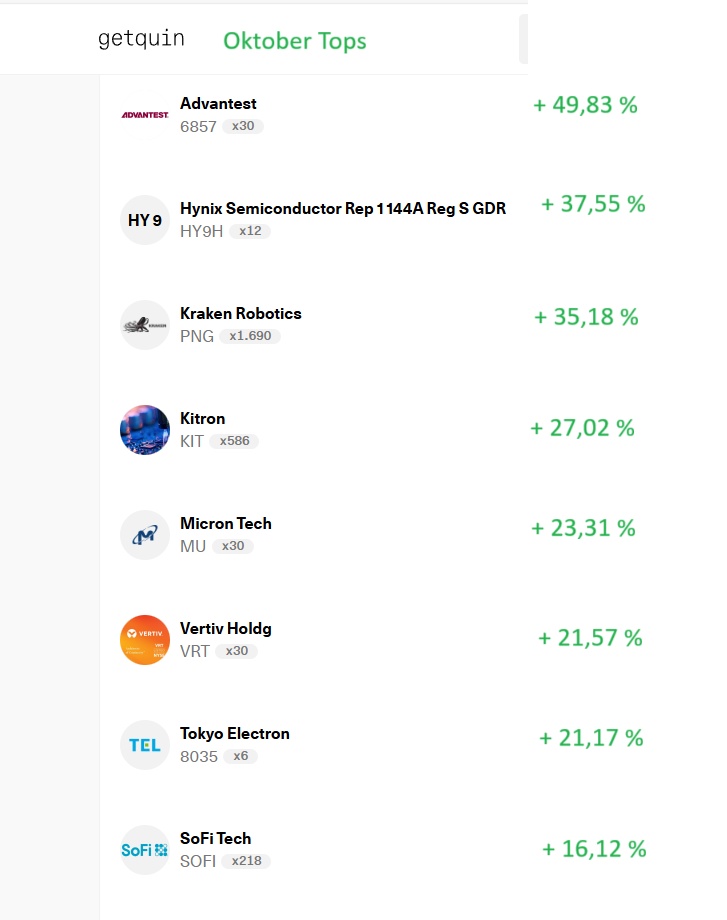Open Hynix Semiconductor Rep 1144A Reg S GDR

point(343,209)
